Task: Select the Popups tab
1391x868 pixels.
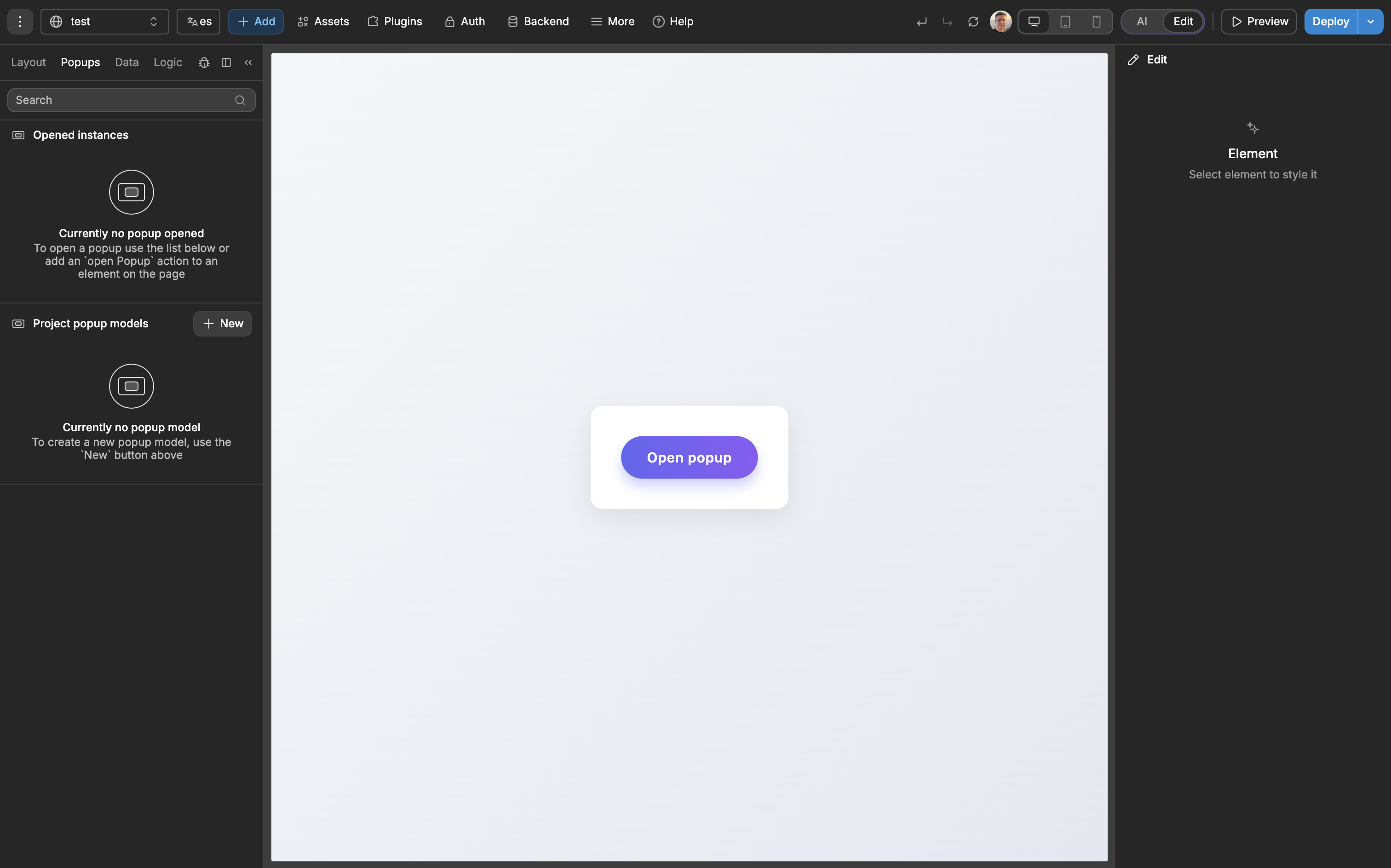Action: [80, 62]
